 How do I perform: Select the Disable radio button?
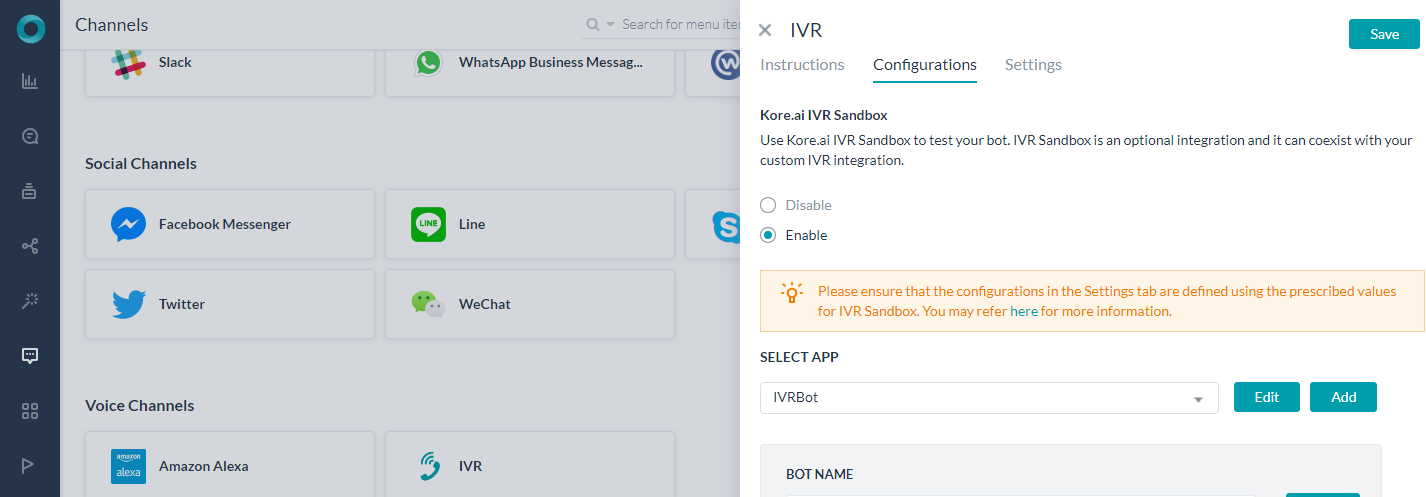point(768,205)
